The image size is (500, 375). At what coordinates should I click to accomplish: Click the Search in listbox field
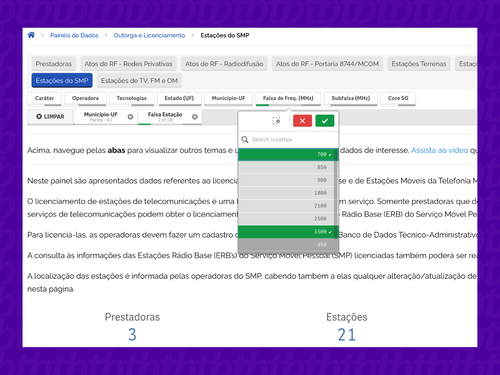pos(288,139)
